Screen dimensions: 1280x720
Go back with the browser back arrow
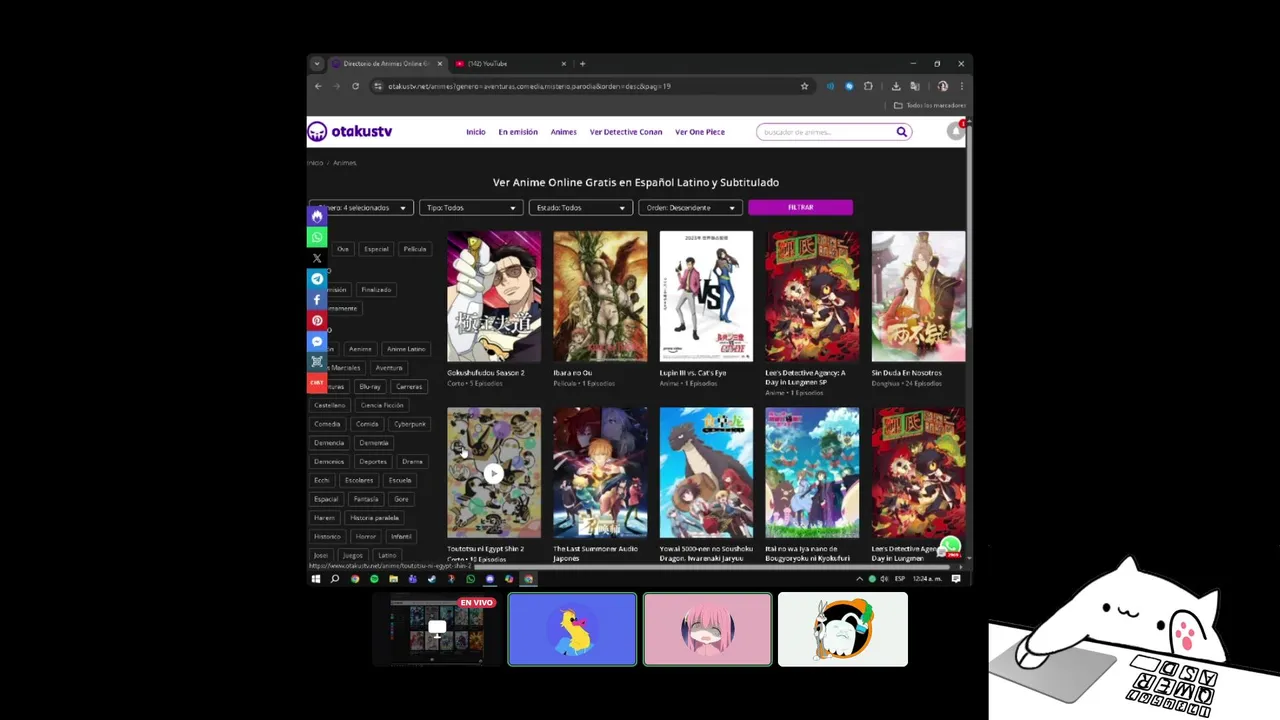click(x=318, y=86)
